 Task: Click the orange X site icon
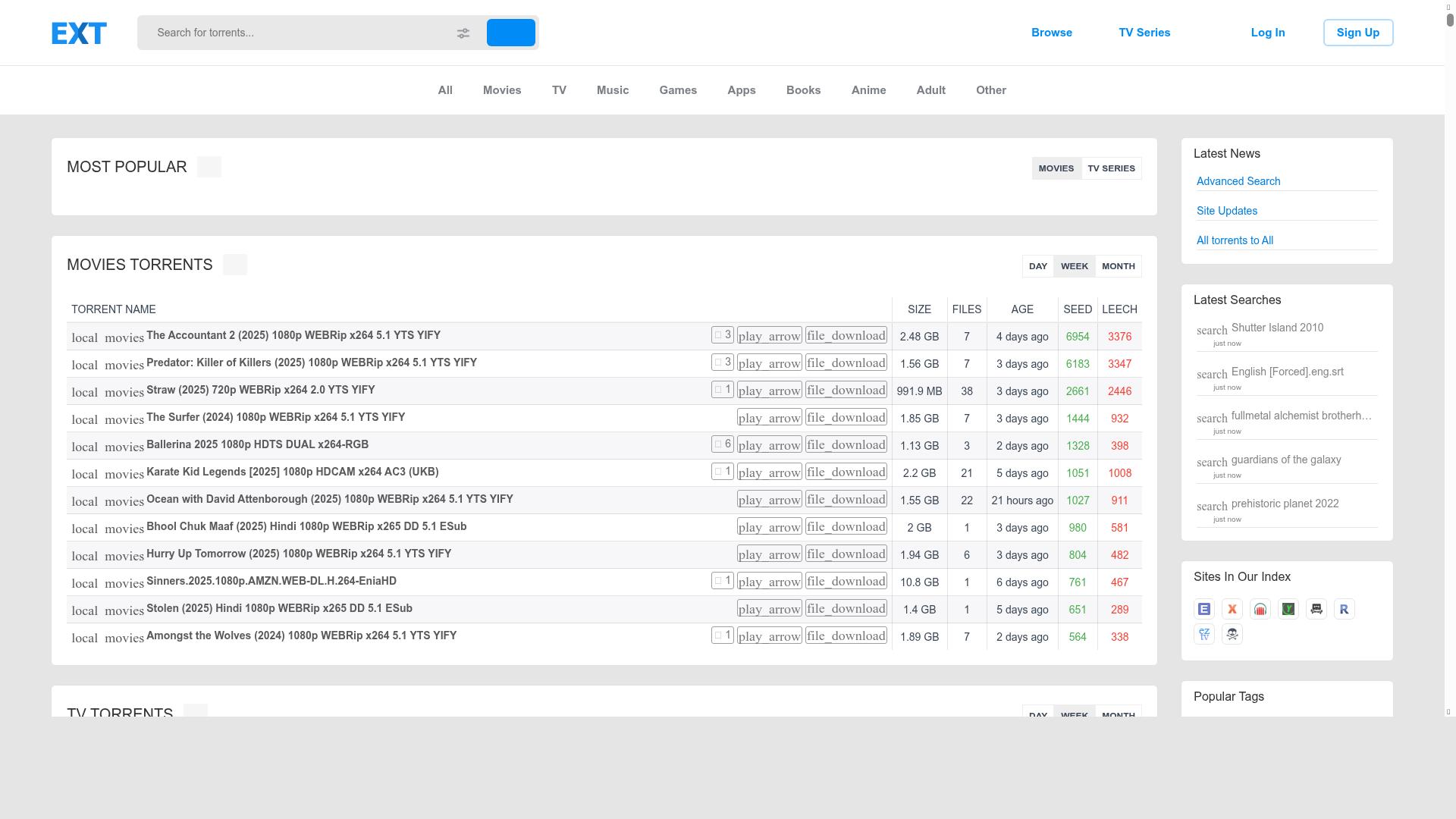[x=1232, y=609]
